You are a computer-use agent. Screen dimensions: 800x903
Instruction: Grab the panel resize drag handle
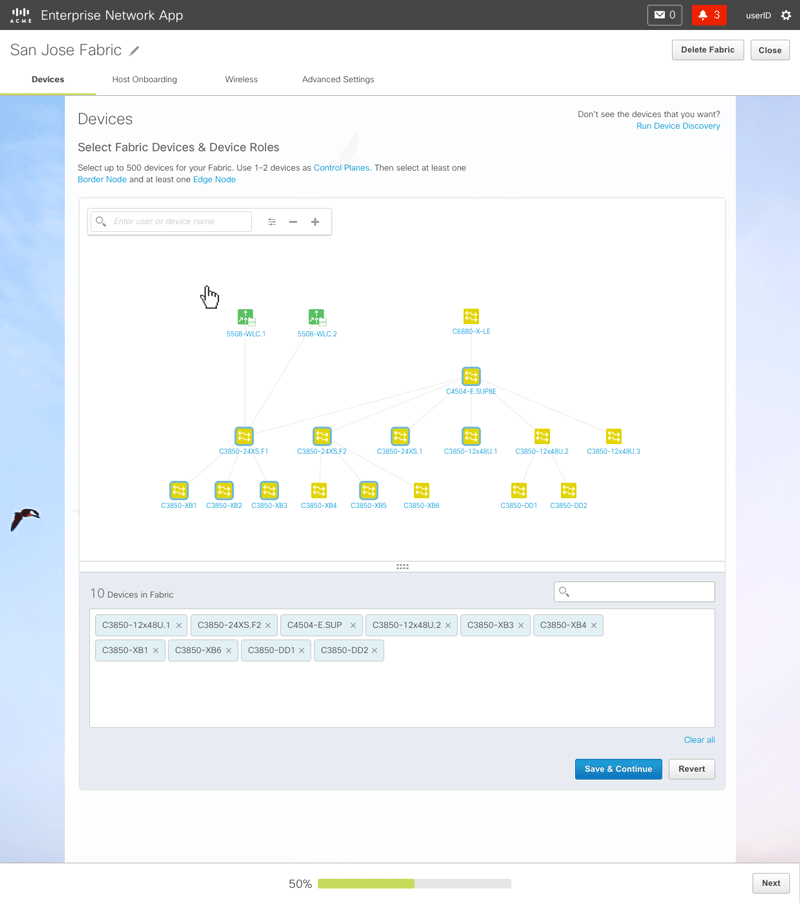tap(402, 567)
